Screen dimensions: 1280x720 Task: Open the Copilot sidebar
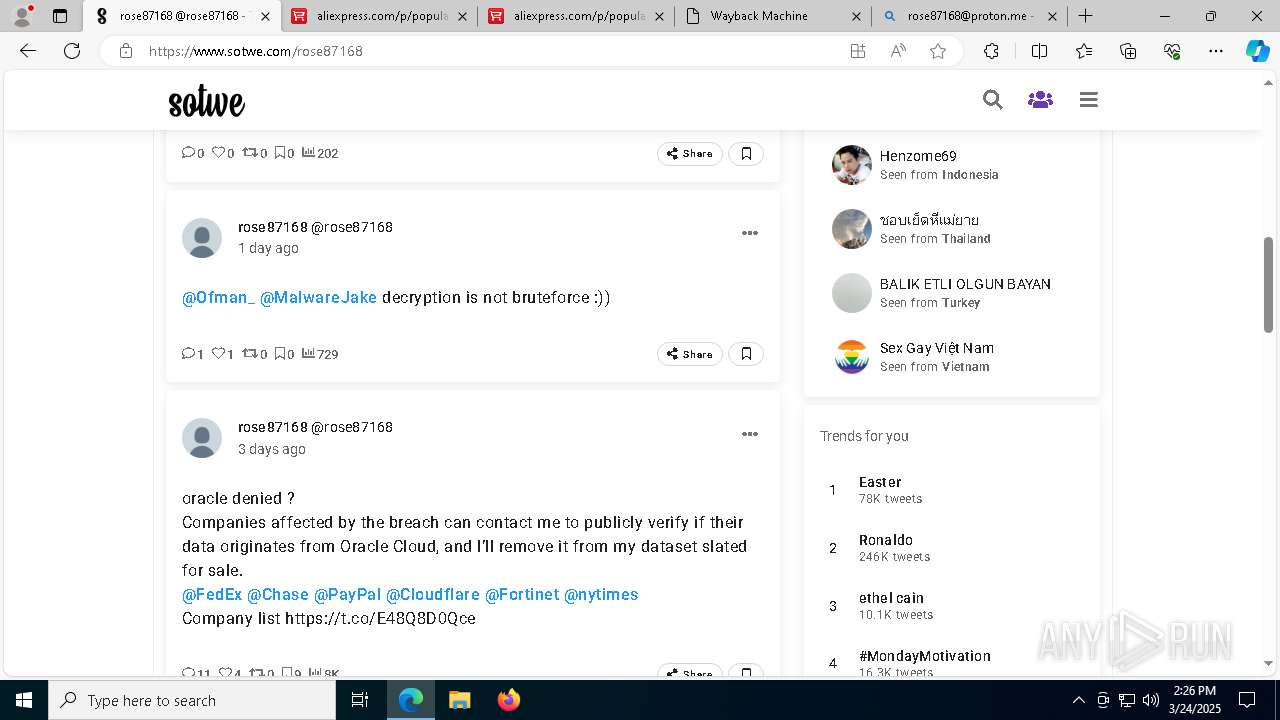coord(1257,51)
